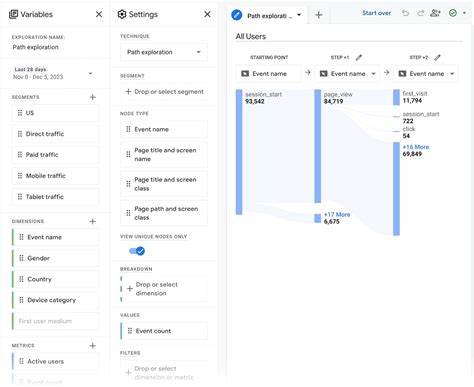Click the first_visit node in step 2
The image size is (474, 387).
(x=396, y=97)
